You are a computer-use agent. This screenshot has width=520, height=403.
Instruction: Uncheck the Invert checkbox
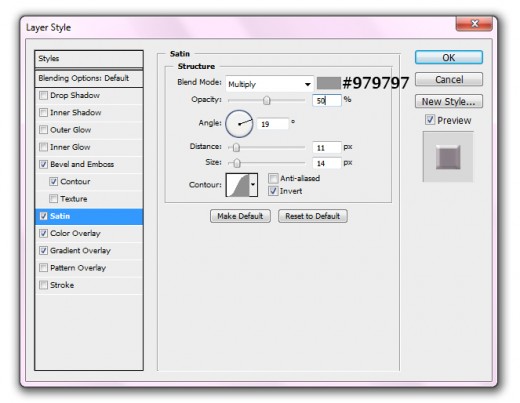point(273,191)
